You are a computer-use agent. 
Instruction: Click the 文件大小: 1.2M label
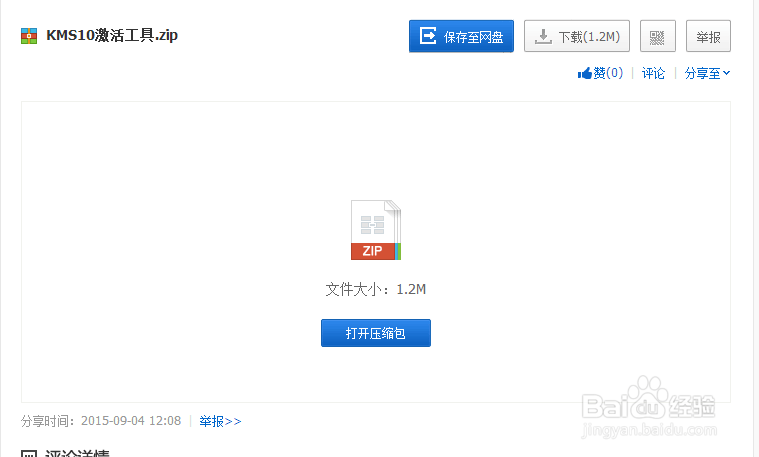coord(376,289)
